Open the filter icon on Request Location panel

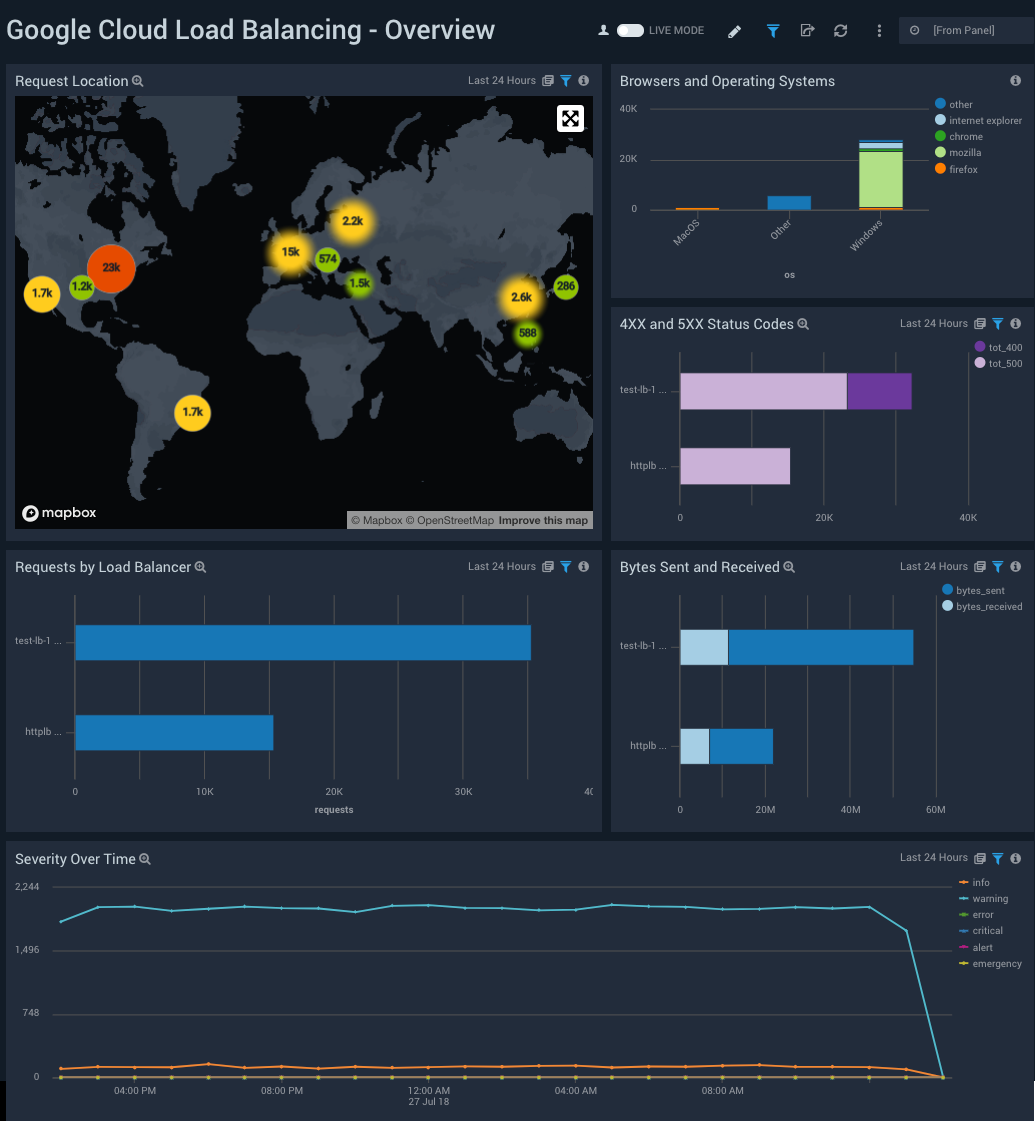click(566, 80)
